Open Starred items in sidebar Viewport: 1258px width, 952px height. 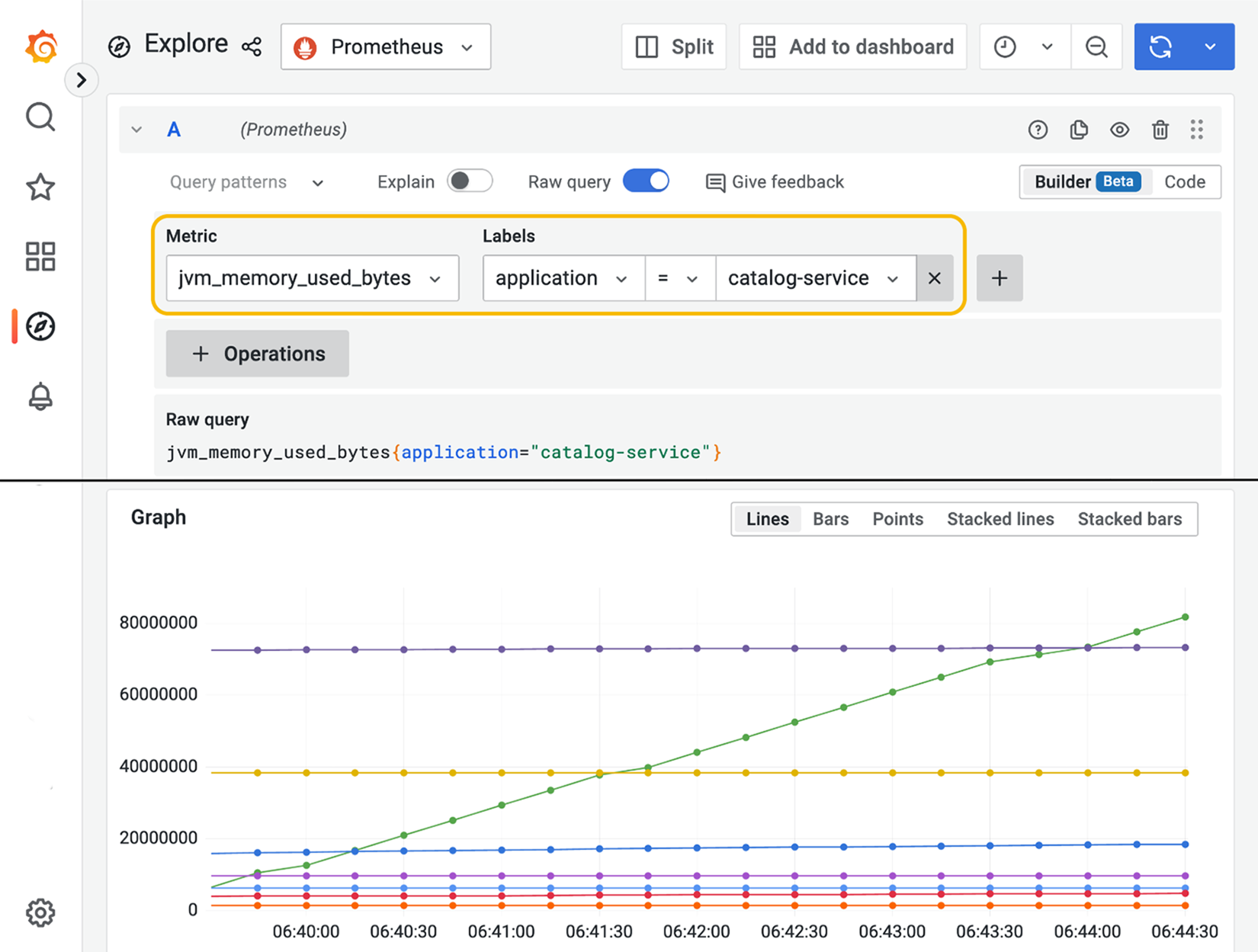click(40, 187)
